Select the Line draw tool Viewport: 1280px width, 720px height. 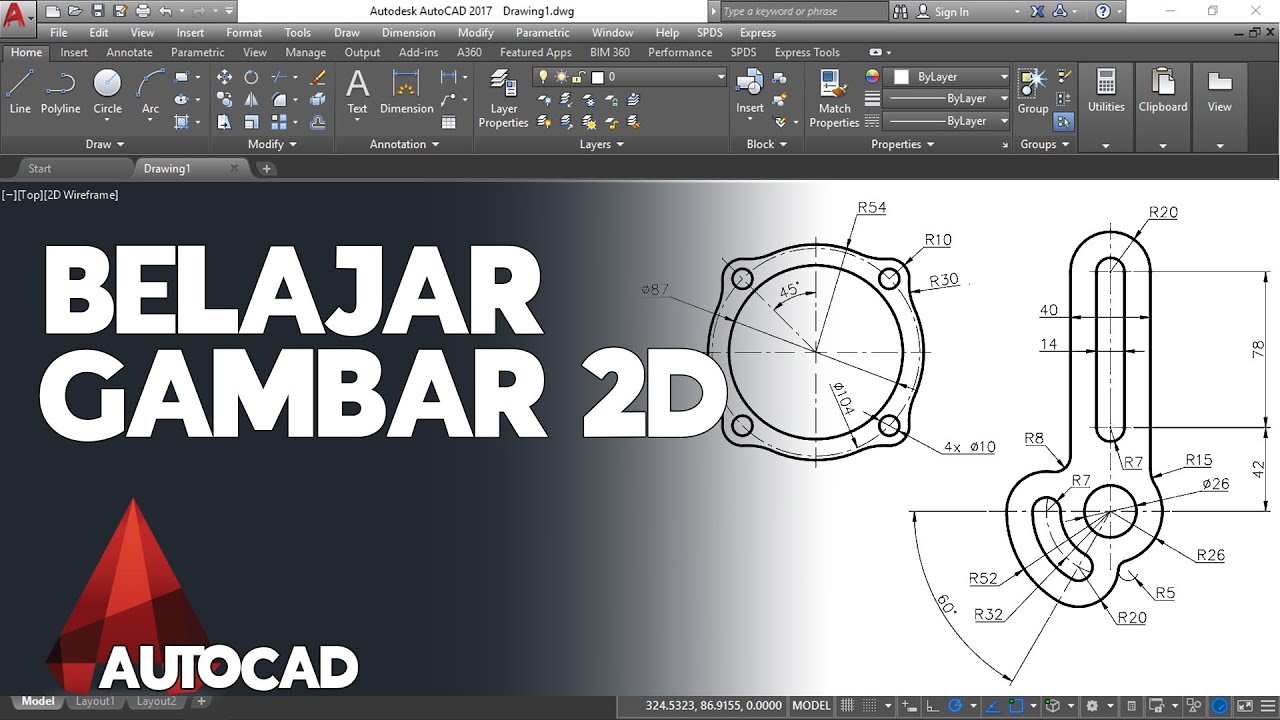[x=20, y=92]
